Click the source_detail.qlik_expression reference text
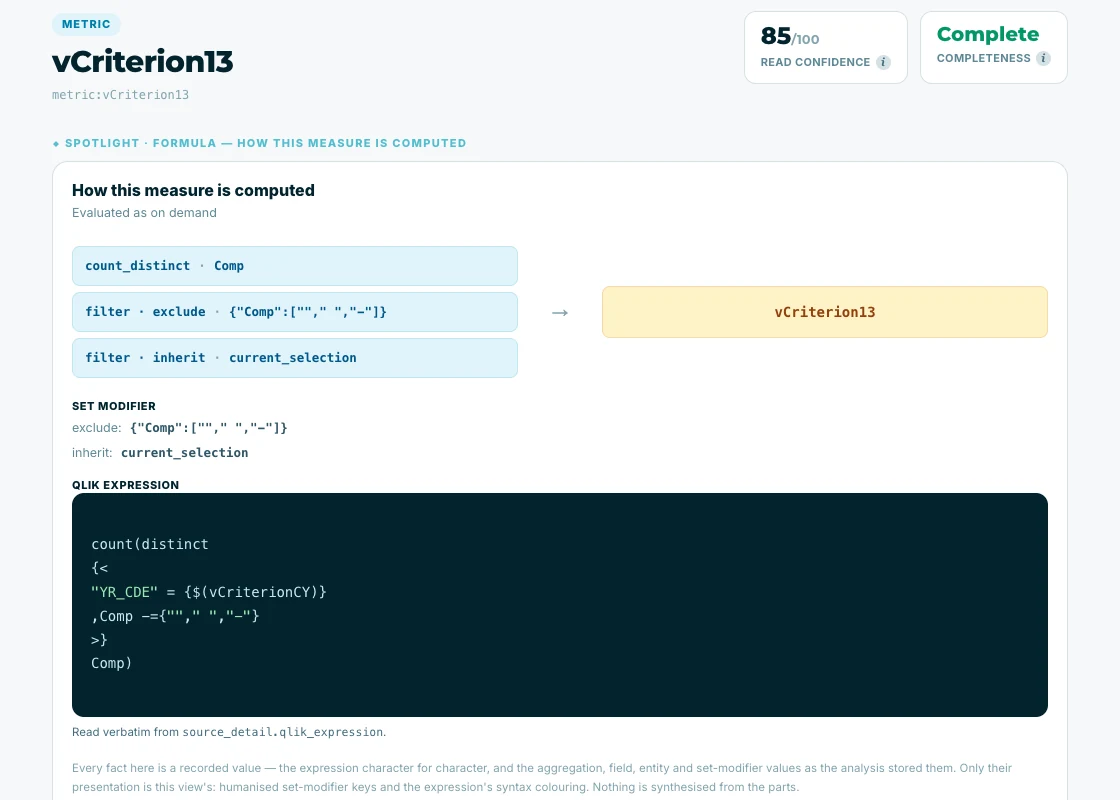1120x800 pixels. pyautogui.click(x=283, y=732)
